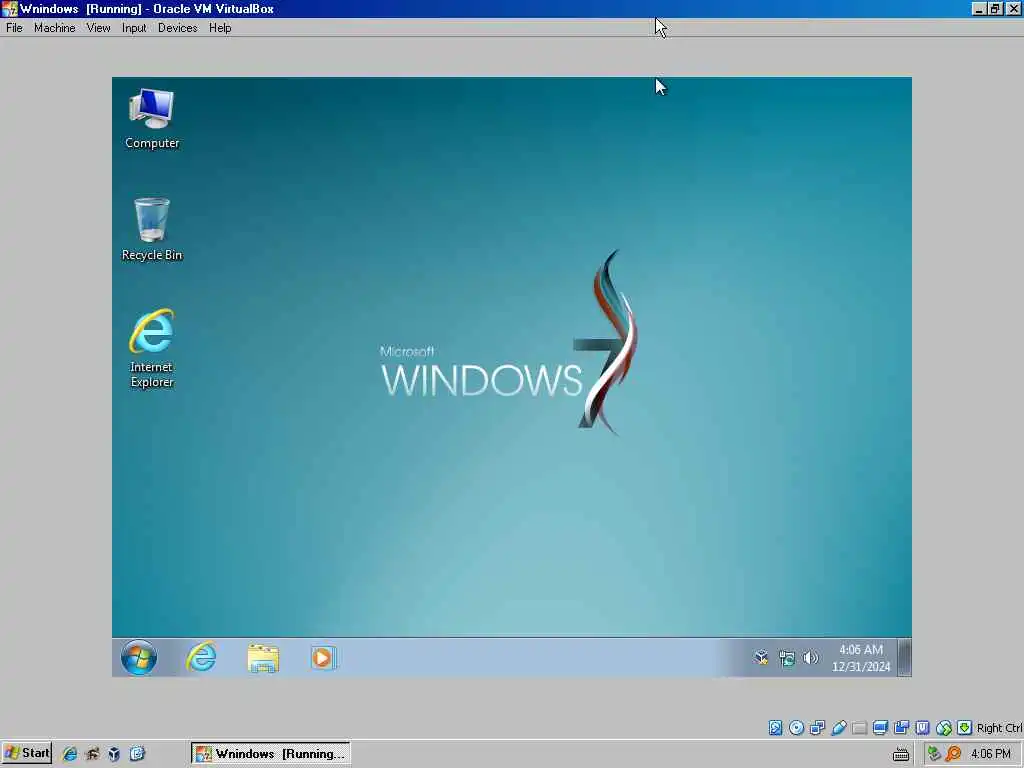Click the virtualization CPU status icon
Screen dimensions: 1024x768
pos(922,728)
